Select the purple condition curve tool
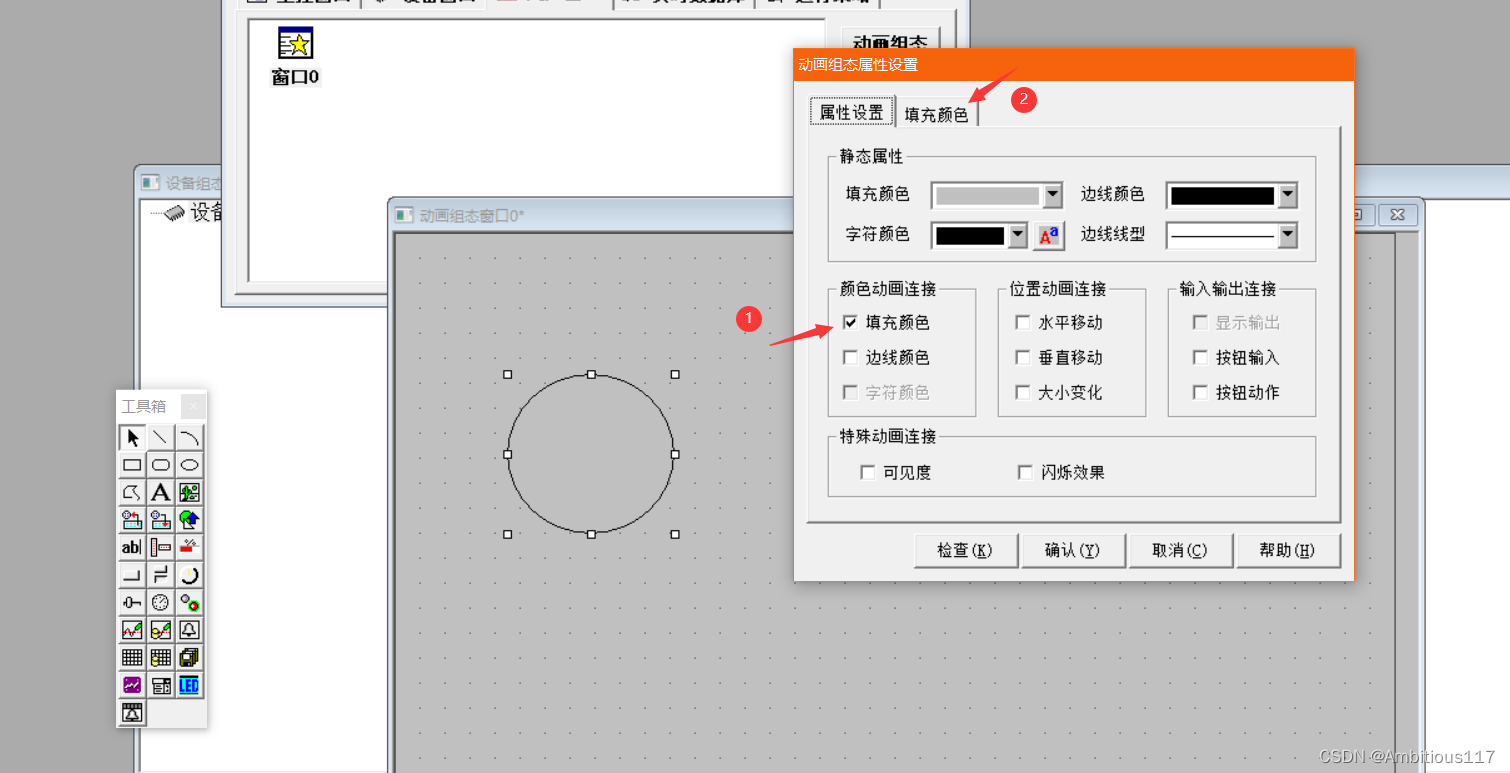Viewport: 1510px width, 773px height. pos(132,685)
